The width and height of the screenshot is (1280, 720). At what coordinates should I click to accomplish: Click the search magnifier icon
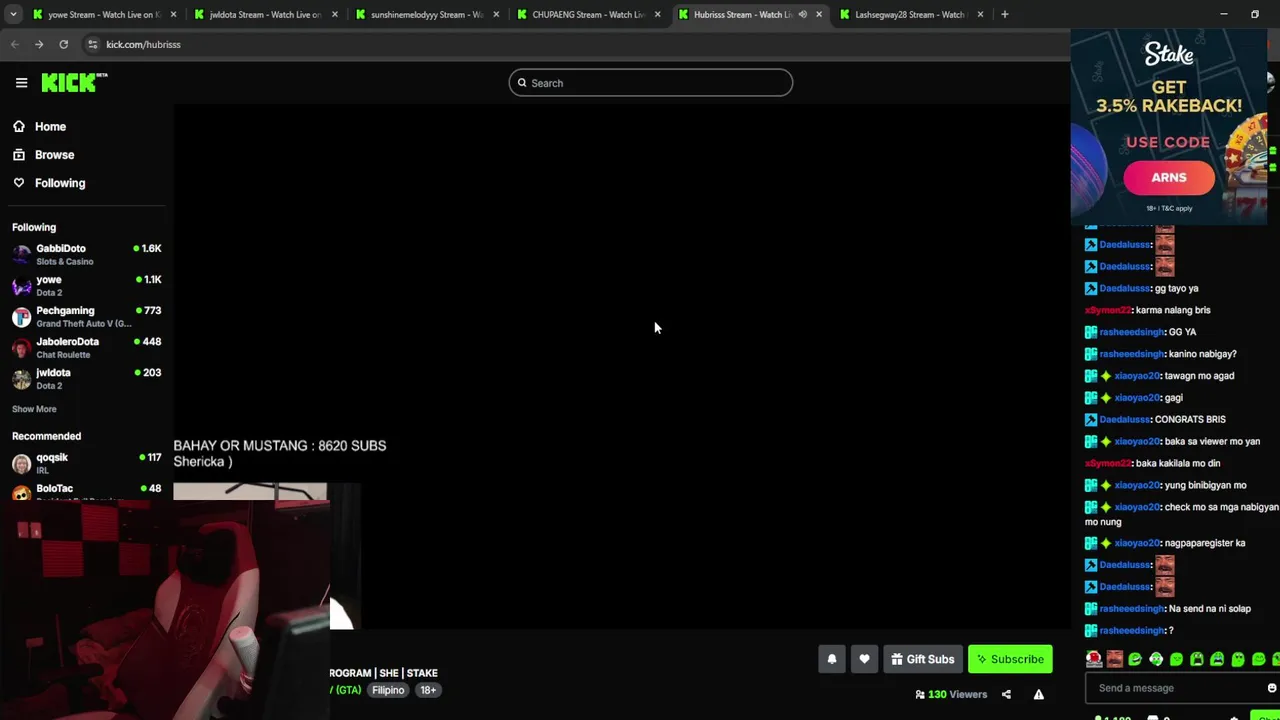tap(522, 83)
